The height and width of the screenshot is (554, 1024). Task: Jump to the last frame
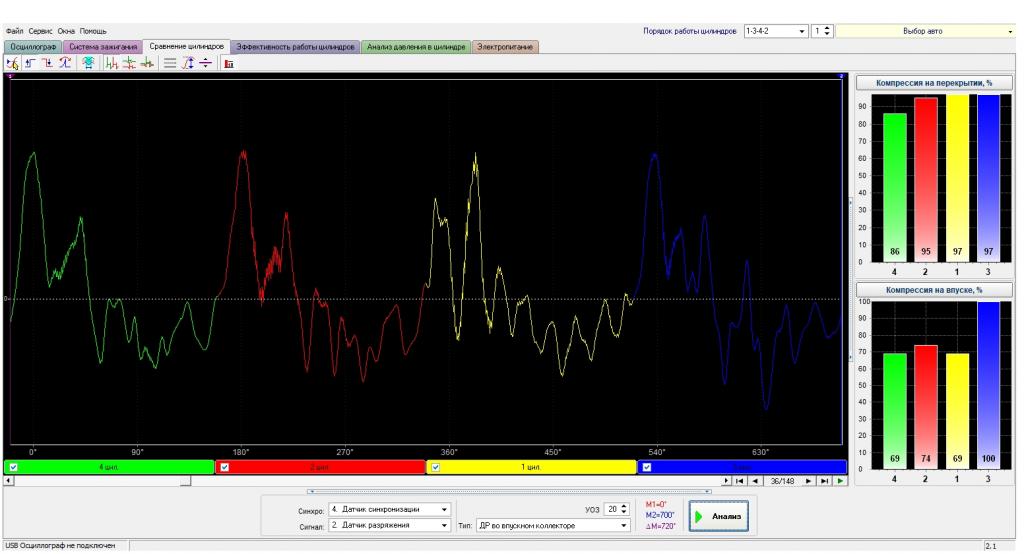824,481
